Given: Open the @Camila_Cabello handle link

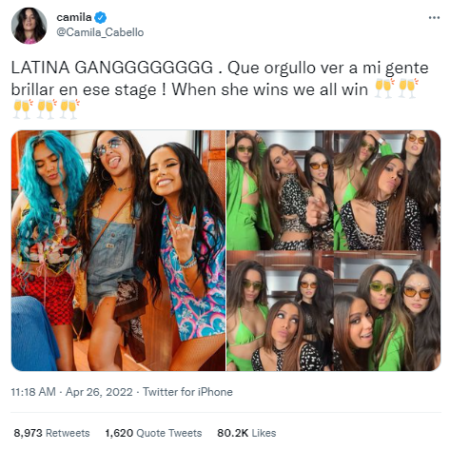Looking at the screenshot, I should pos(100,32).
